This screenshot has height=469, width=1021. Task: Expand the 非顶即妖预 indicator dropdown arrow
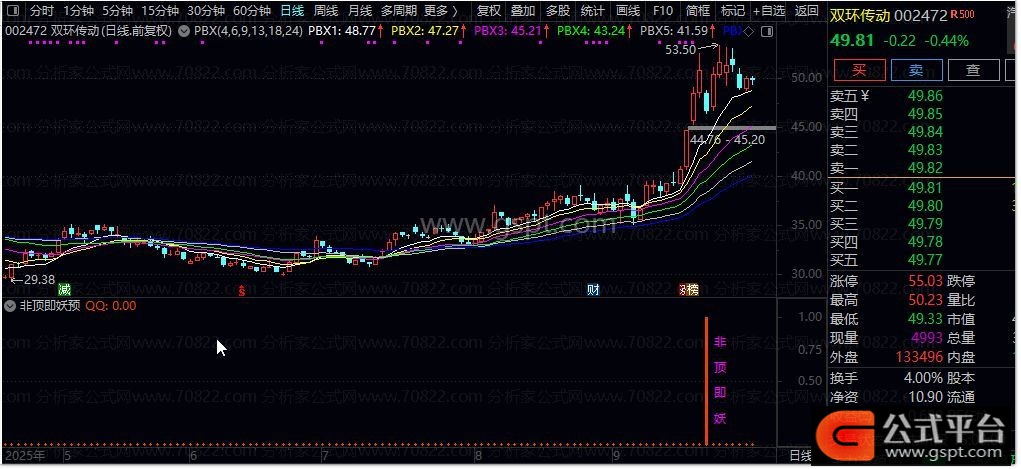[11, 306]
